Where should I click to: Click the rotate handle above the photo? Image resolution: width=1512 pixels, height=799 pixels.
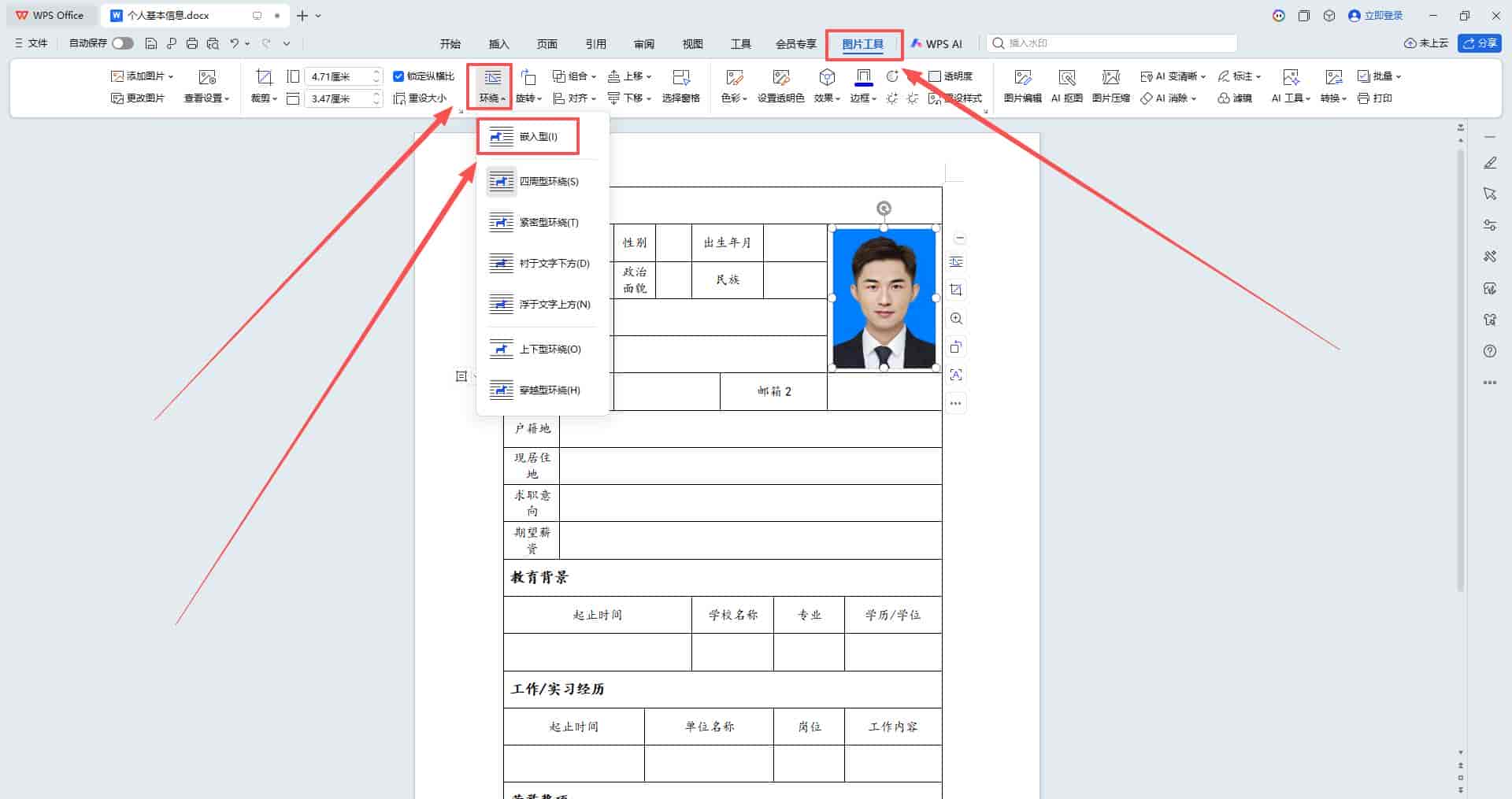[x=884, y=209]
